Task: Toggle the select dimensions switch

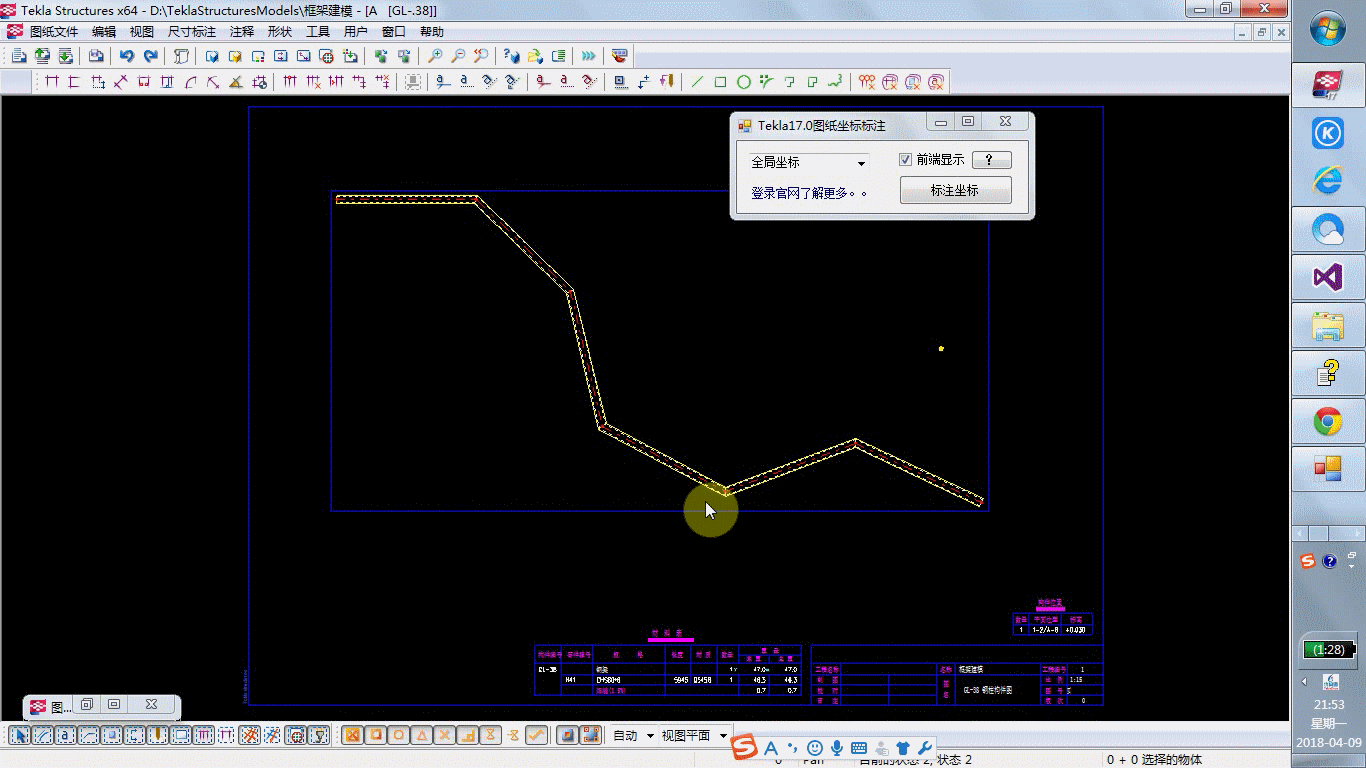Action: point(203,735)
